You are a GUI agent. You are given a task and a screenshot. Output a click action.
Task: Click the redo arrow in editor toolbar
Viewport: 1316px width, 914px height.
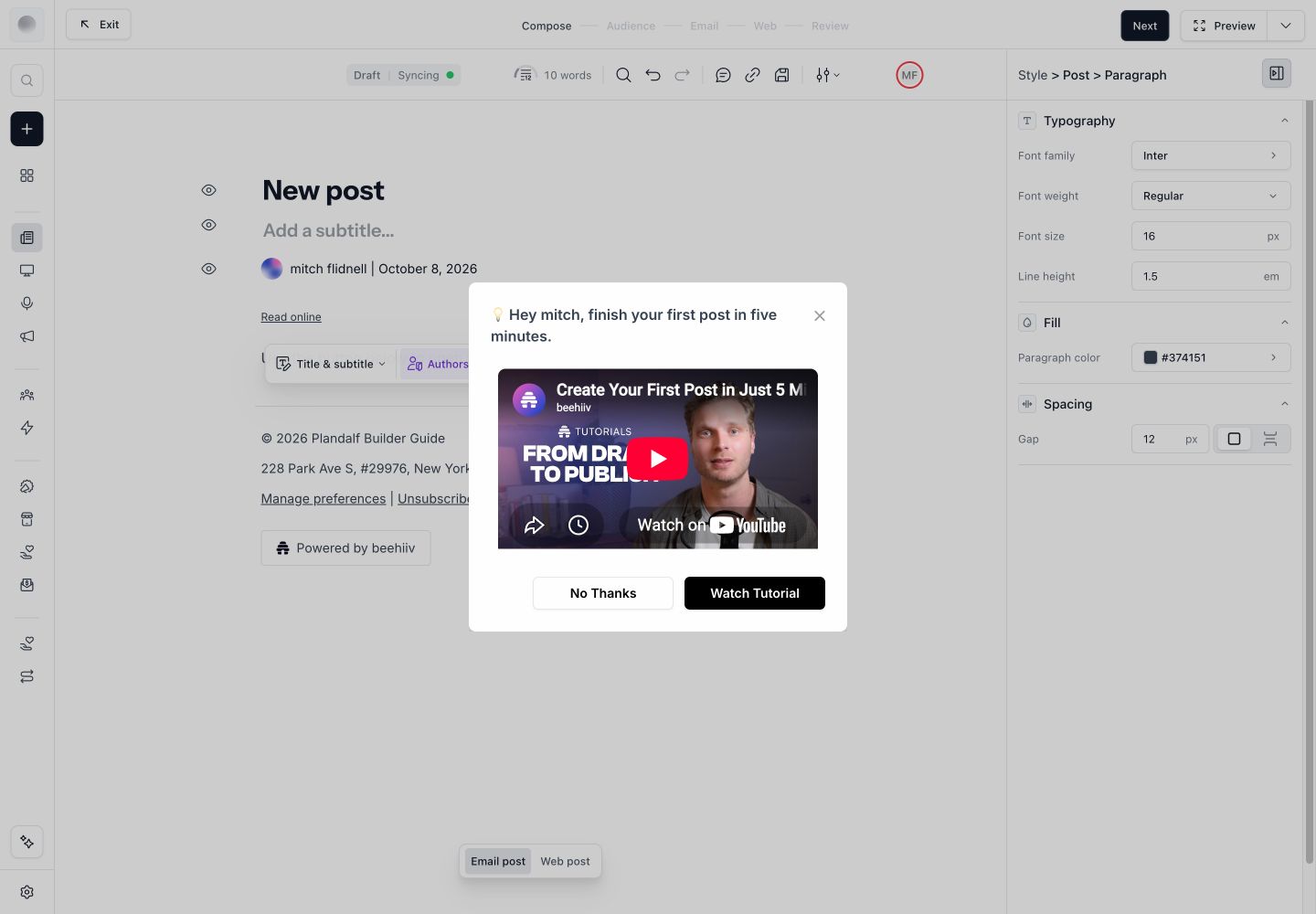pyautogui.click(x=682, y=75)
